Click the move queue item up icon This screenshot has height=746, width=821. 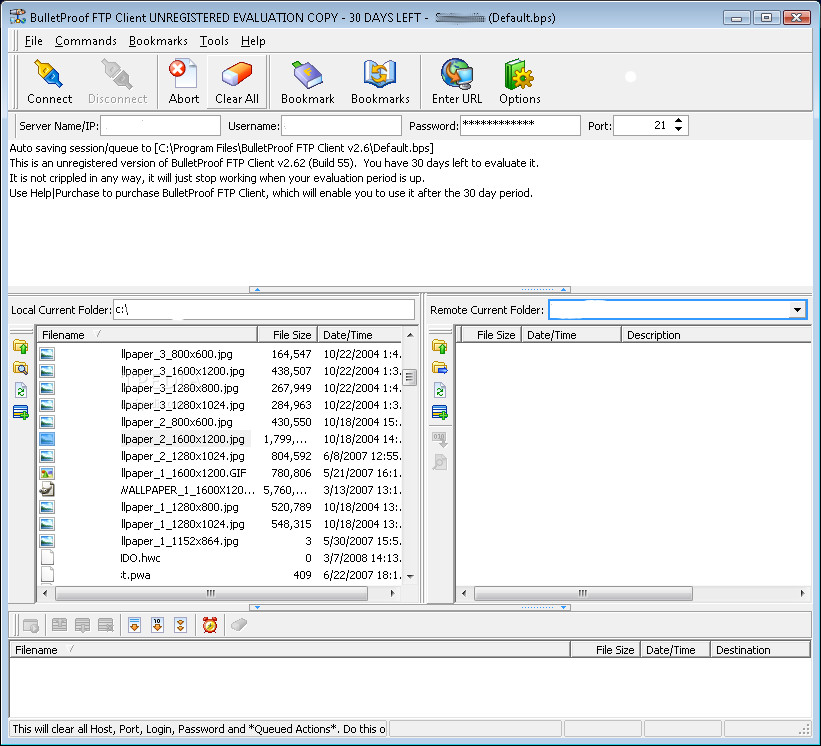tap(59, 625)
